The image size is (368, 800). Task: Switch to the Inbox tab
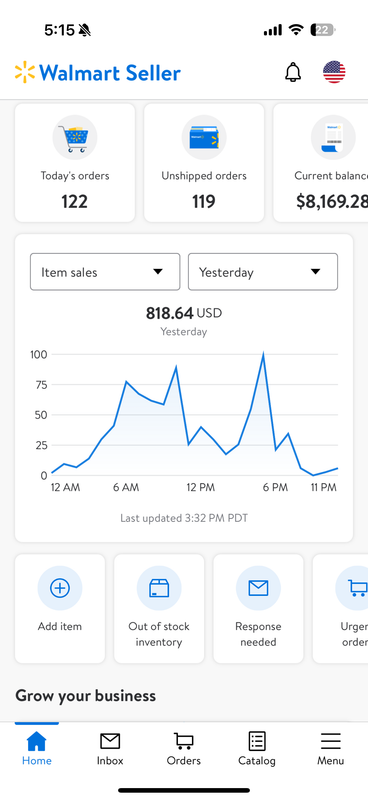point(110,748)
